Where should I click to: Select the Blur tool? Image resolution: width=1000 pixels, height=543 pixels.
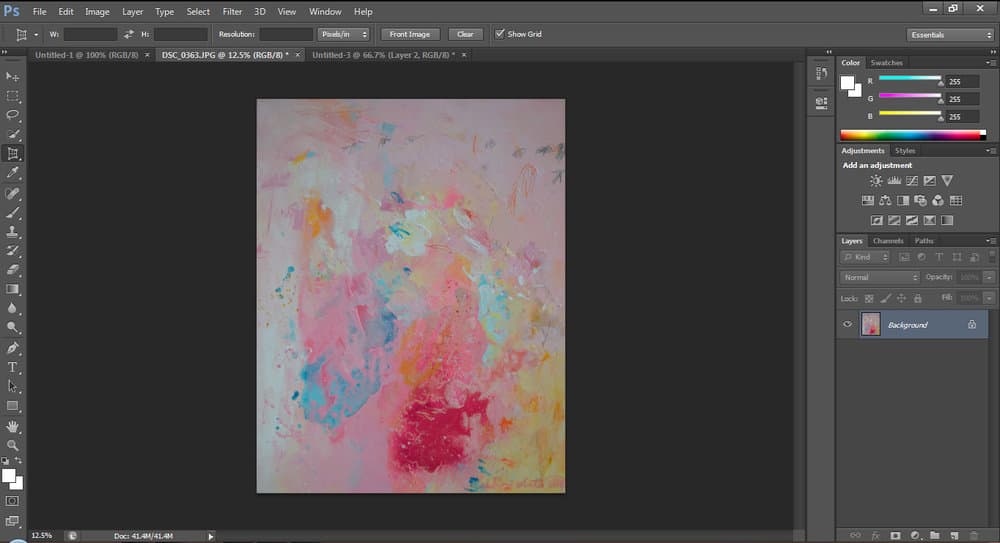click(12, 308)
